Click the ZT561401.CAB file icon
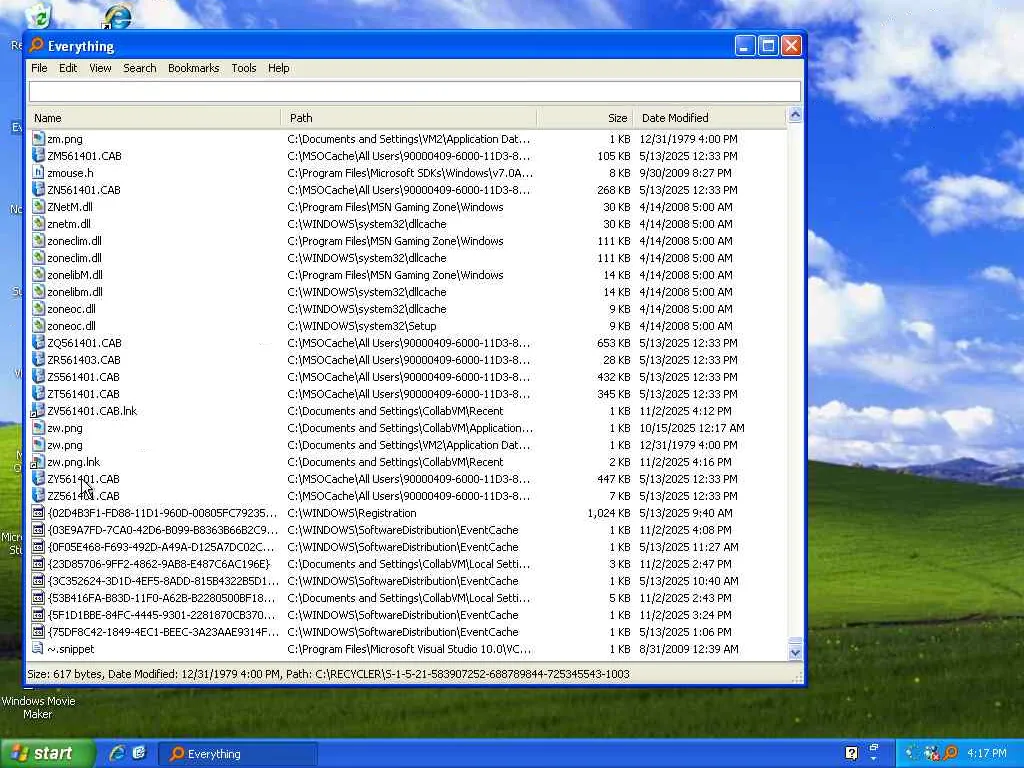 pyautogui.click(x=39, y=393)
